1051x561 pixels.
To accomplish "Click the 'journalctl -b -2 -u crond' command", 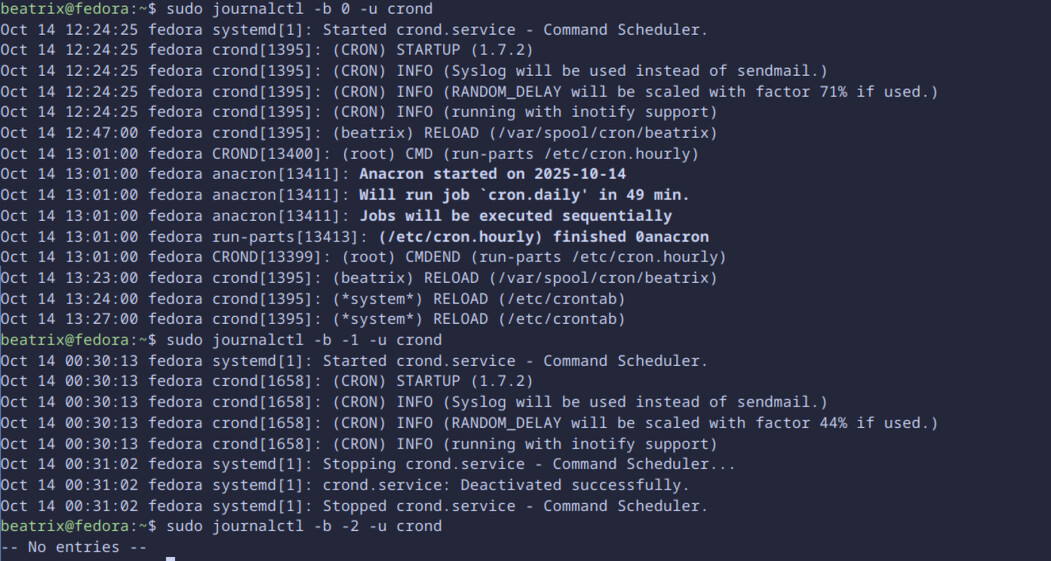I will click(303, 526).
